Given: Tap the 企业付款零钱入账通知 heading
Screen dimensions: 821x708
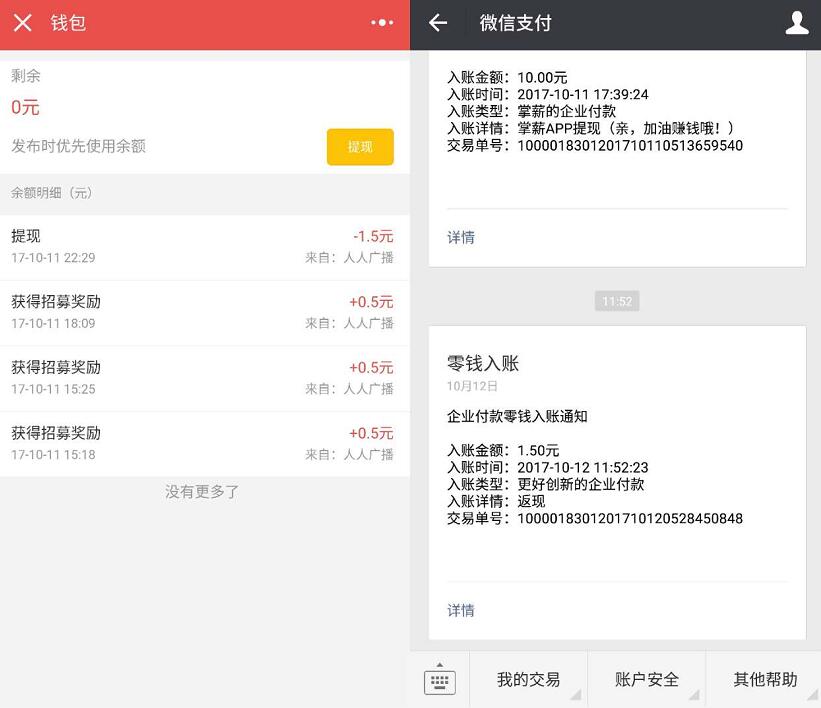Looking at the screenshot, I should tap(517, 416).
